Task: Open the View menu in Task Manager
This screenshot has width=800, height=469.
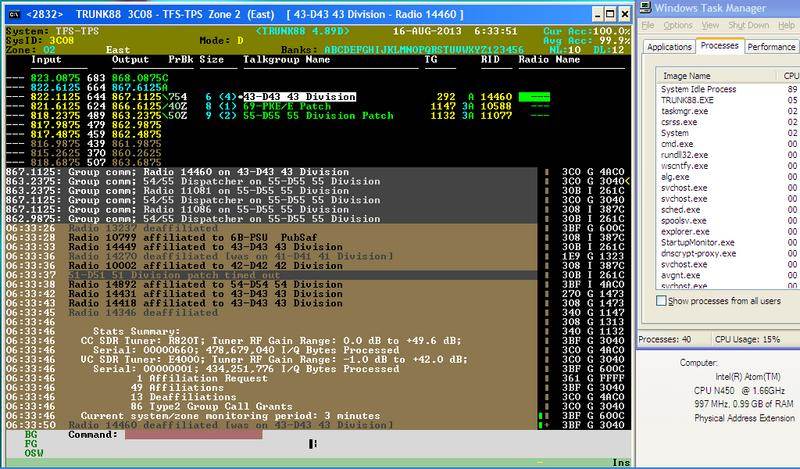Action: pos(710,25)
